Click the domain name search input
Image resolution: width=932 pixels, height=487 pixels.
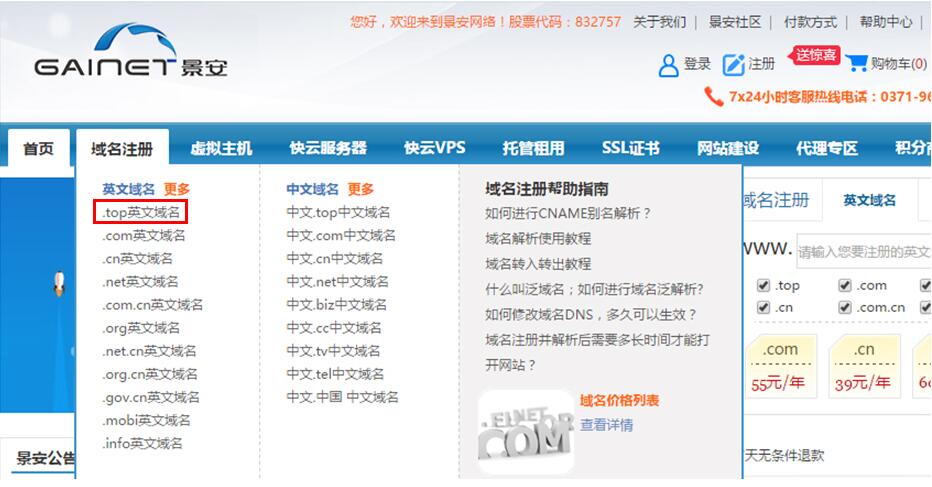862,252
